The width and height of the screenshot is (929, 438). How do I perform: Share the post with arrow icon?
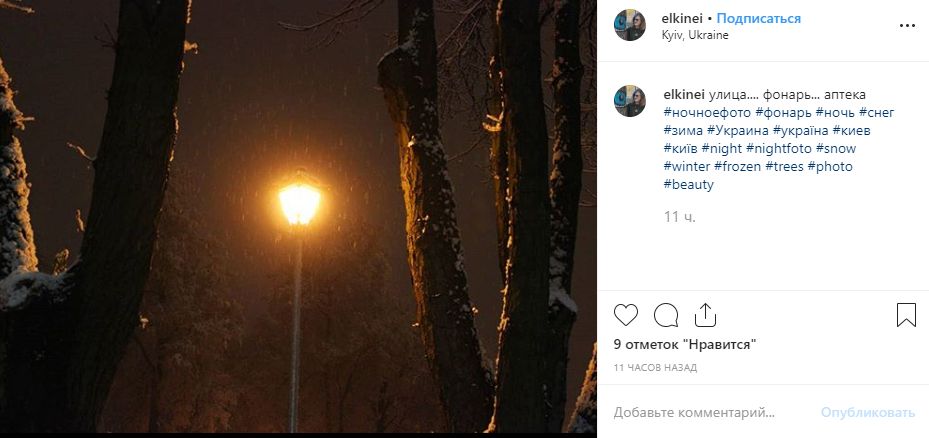pyautogui.click(x=705, y=316)
